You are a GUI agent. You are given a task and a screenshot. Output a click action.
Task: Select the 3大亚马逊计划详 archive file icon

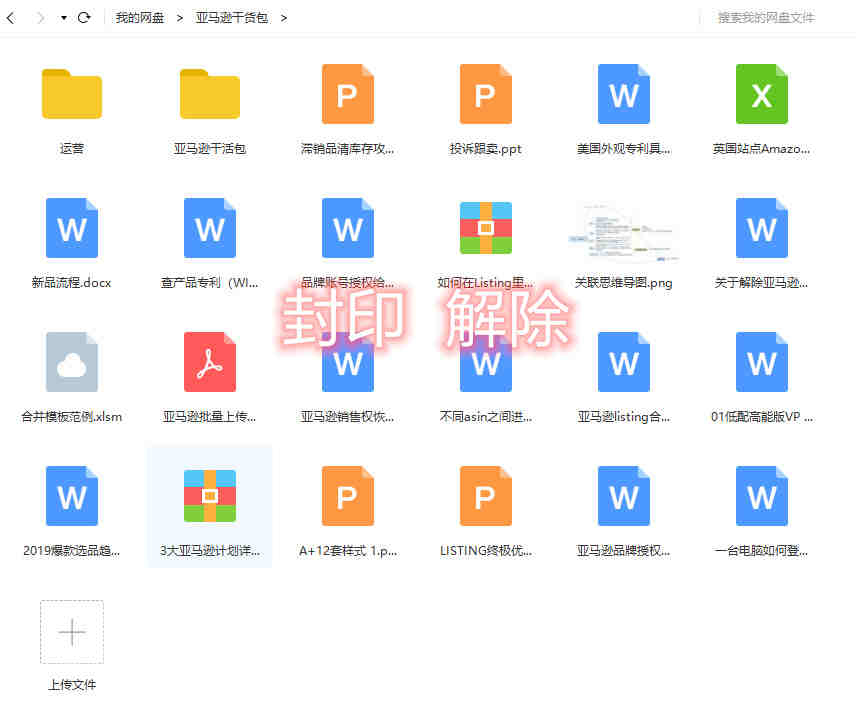[x=210, y=496]
